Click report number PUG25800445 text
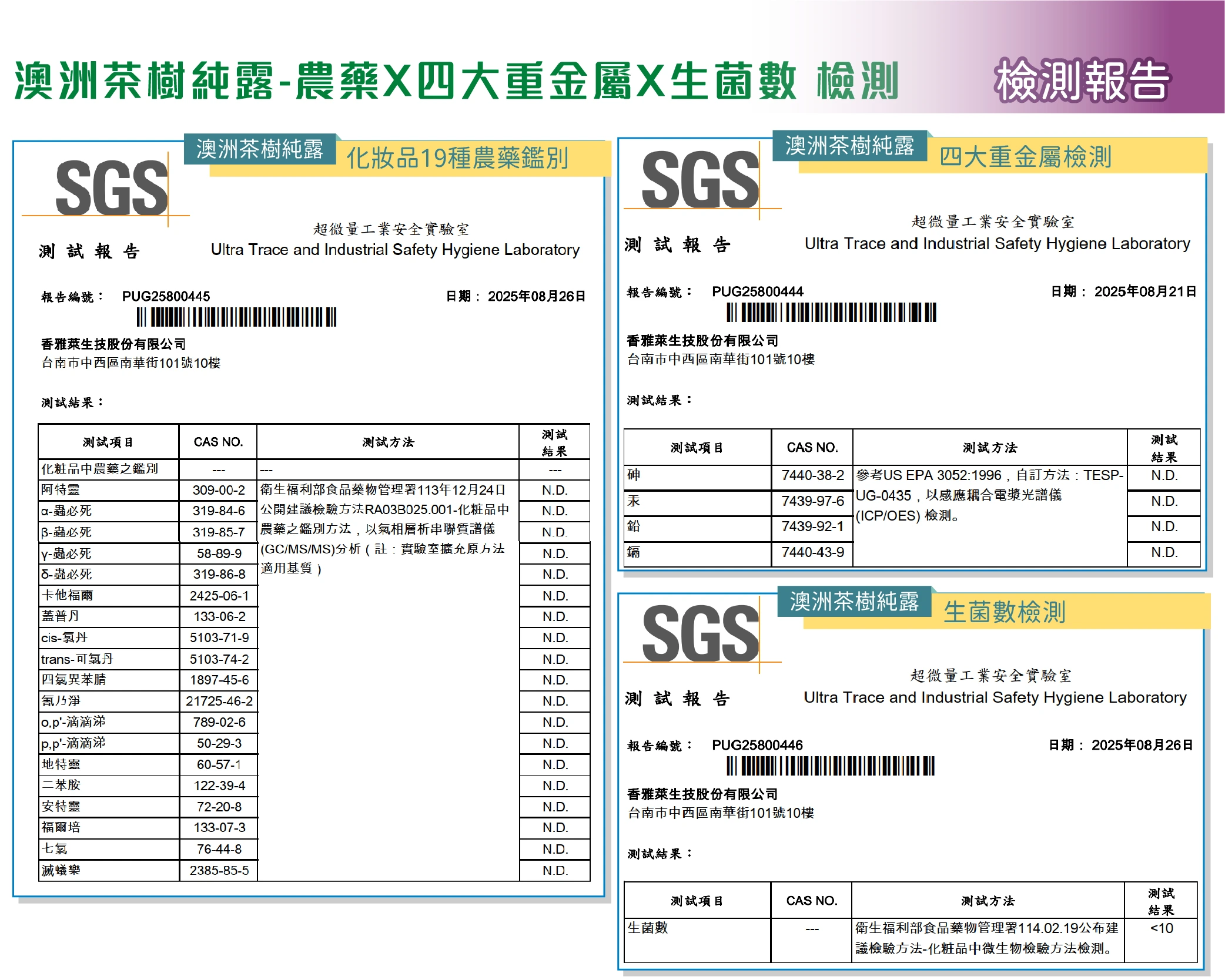The width and height of the screenshot is (1225, 980). (166, 296)
